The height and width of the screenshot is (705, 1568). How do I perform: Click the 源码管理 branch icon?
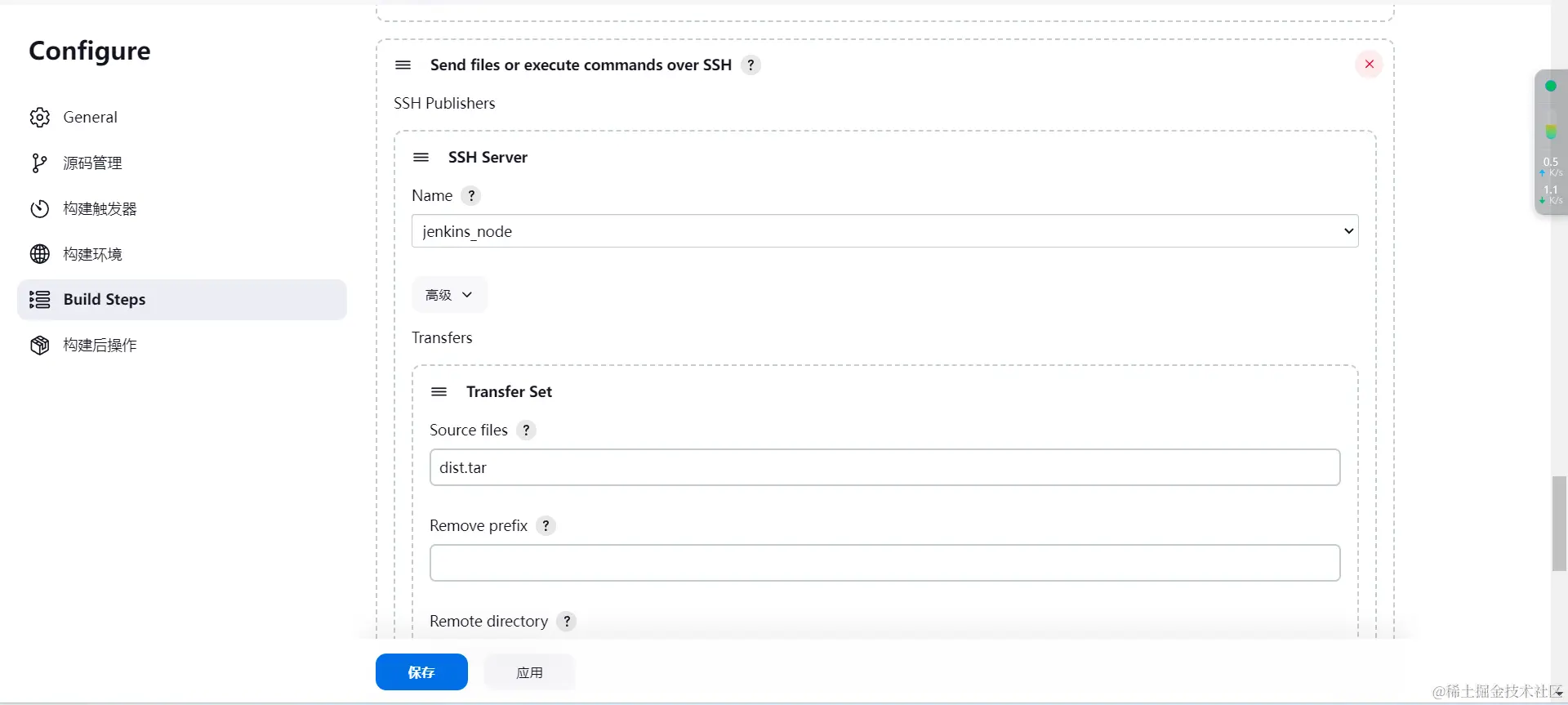coord(38,163)
